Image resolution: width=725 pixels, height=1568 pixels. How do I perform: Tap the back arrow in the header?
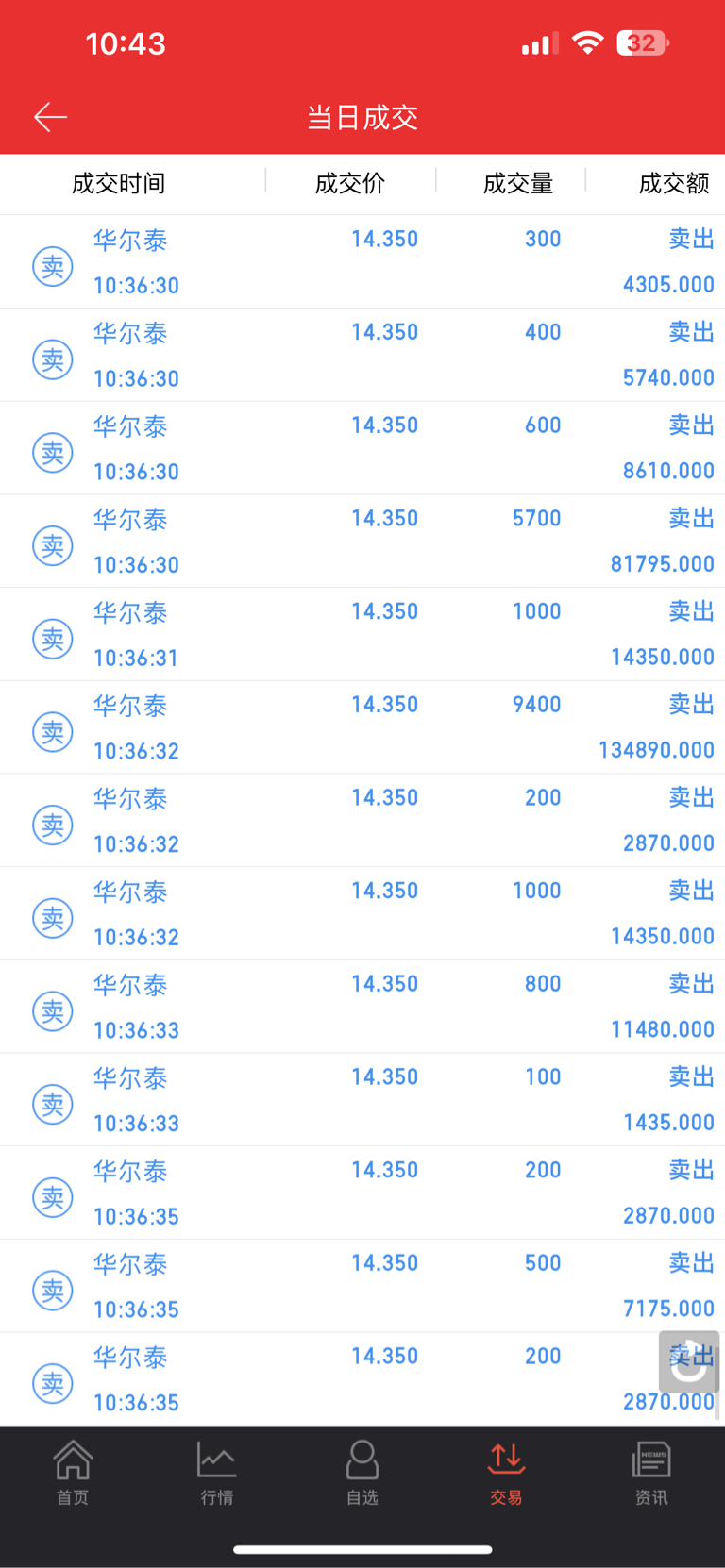click(51, 117)
